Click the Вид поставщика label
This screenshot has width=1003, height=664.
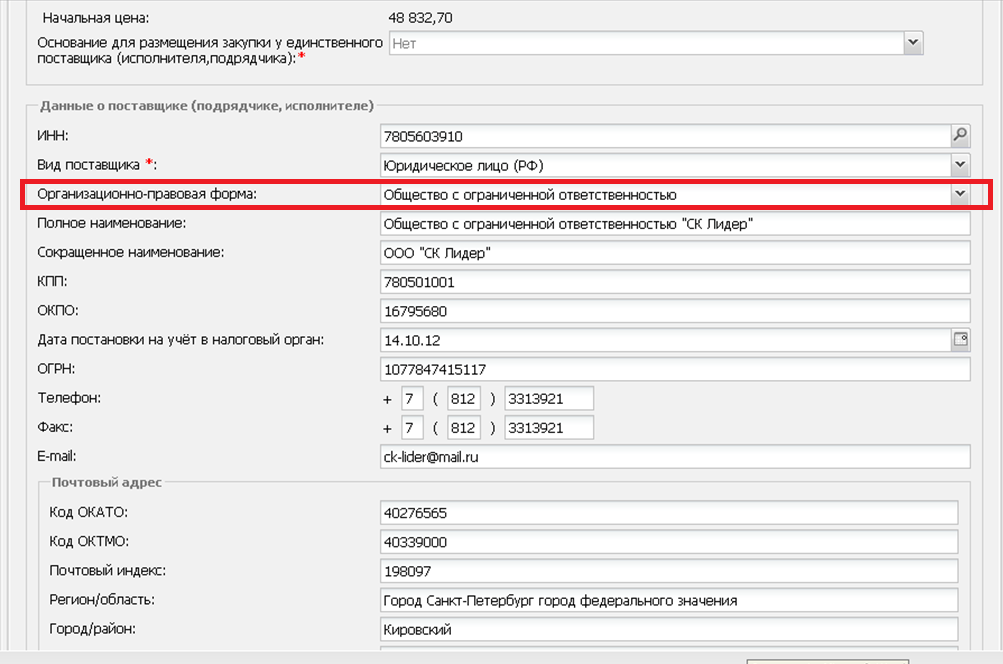point(97,164)
